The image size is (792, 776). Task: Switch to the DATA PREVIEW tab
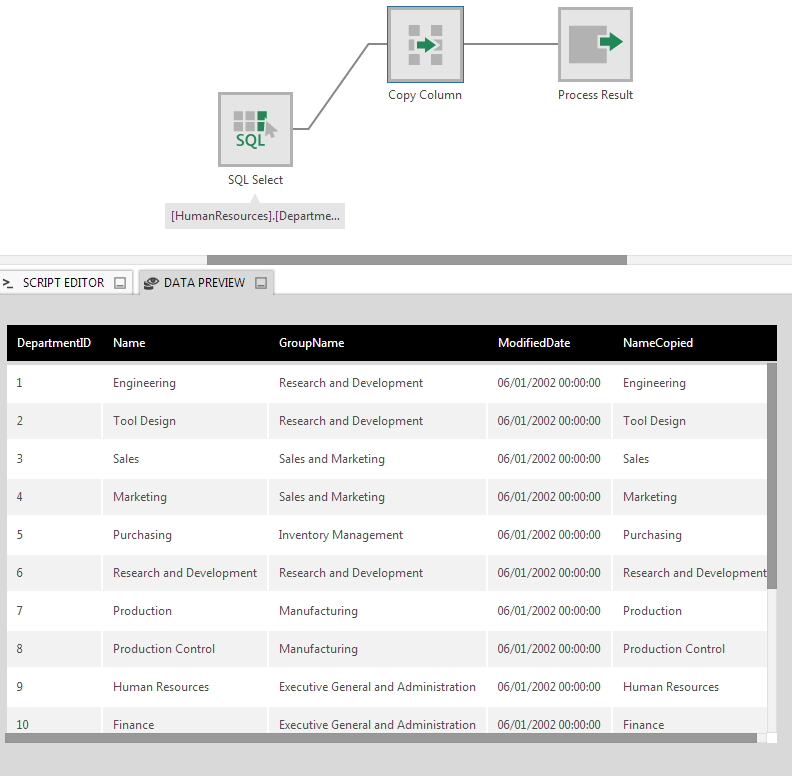[204, 283]
